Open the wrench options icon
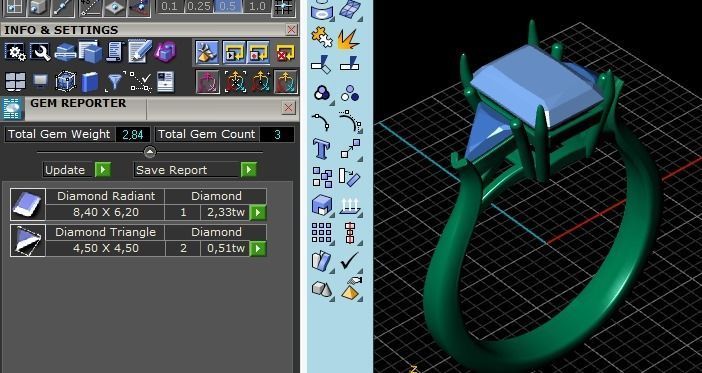 click(x=40, y=52)
